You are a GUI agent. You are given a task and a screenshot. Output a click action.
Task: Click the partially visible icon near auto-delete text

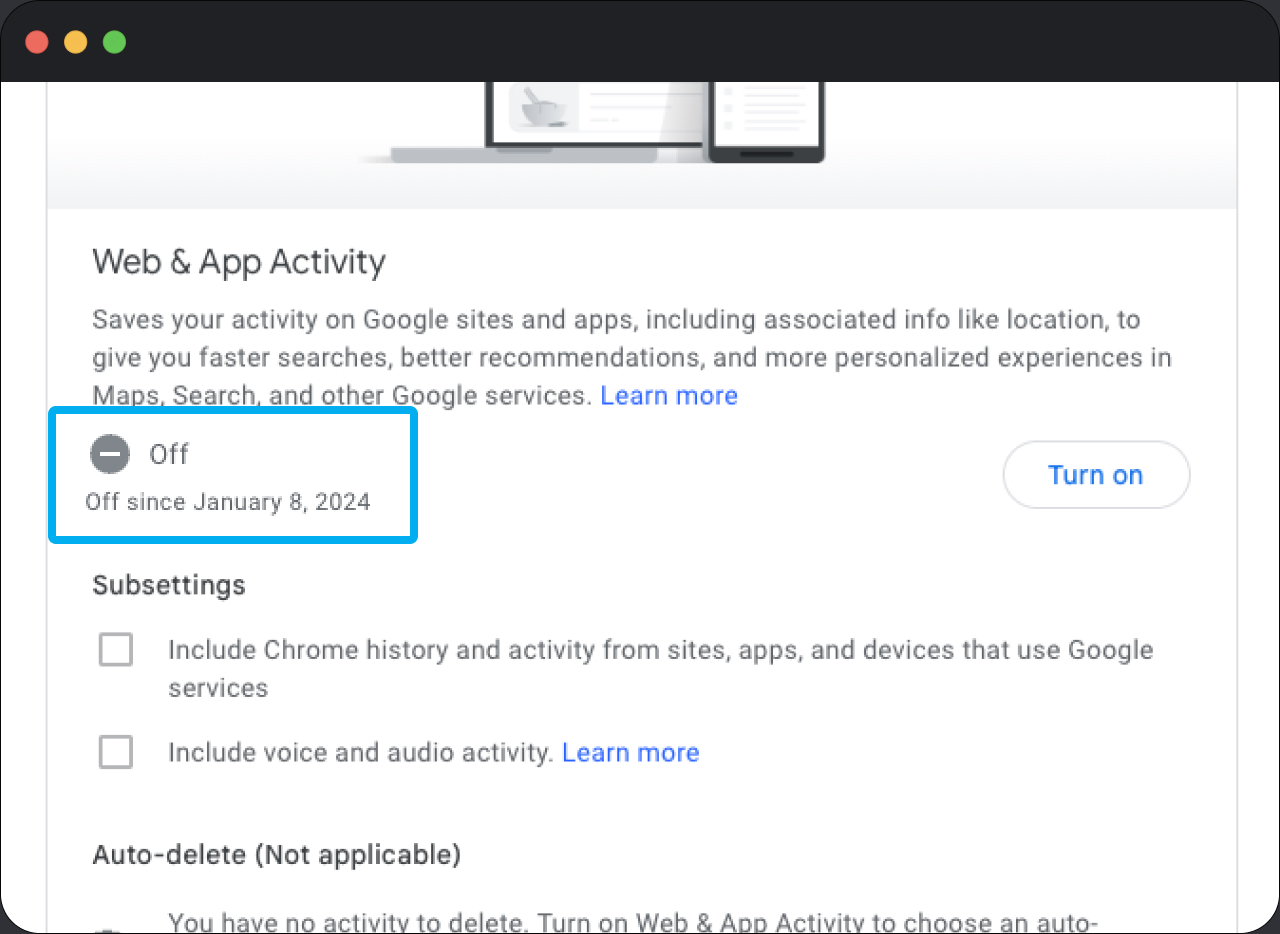coord(108,928)
